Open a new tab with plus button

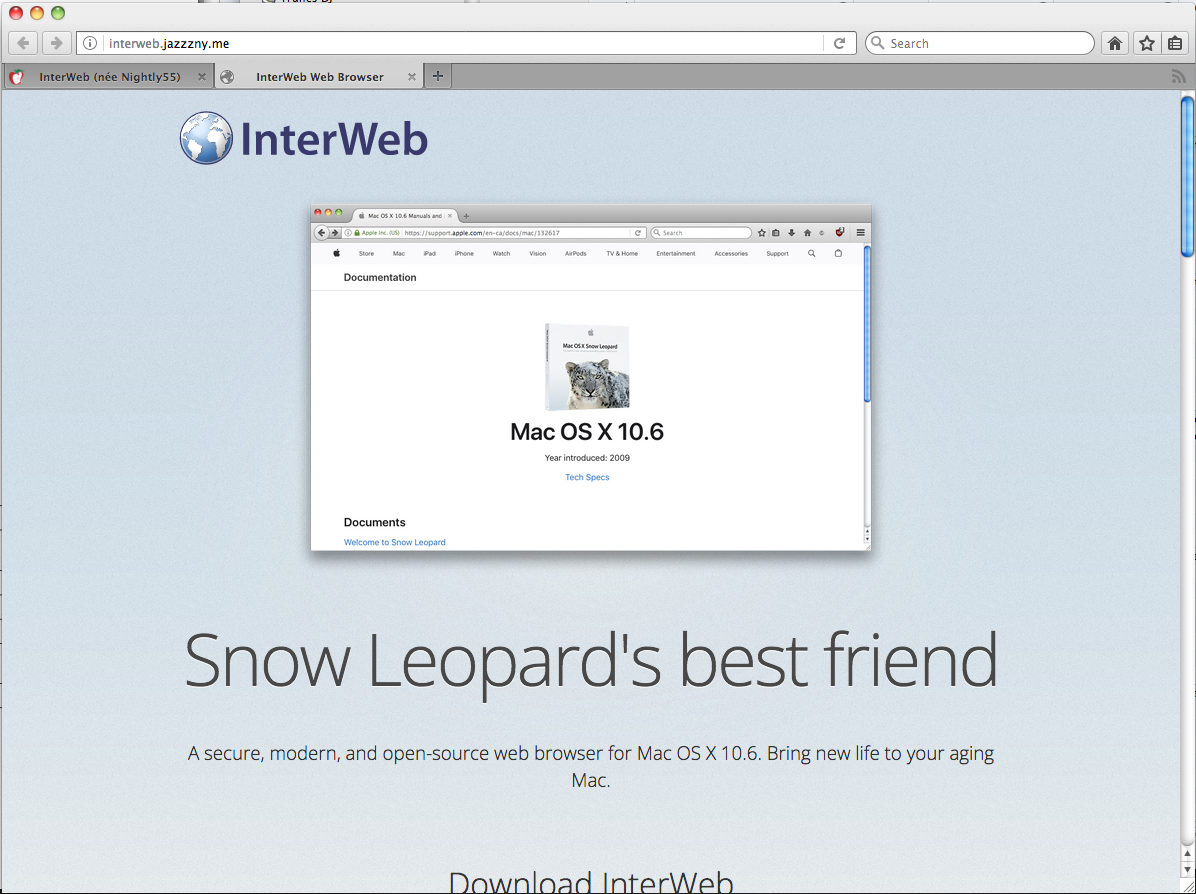[438, 76]
